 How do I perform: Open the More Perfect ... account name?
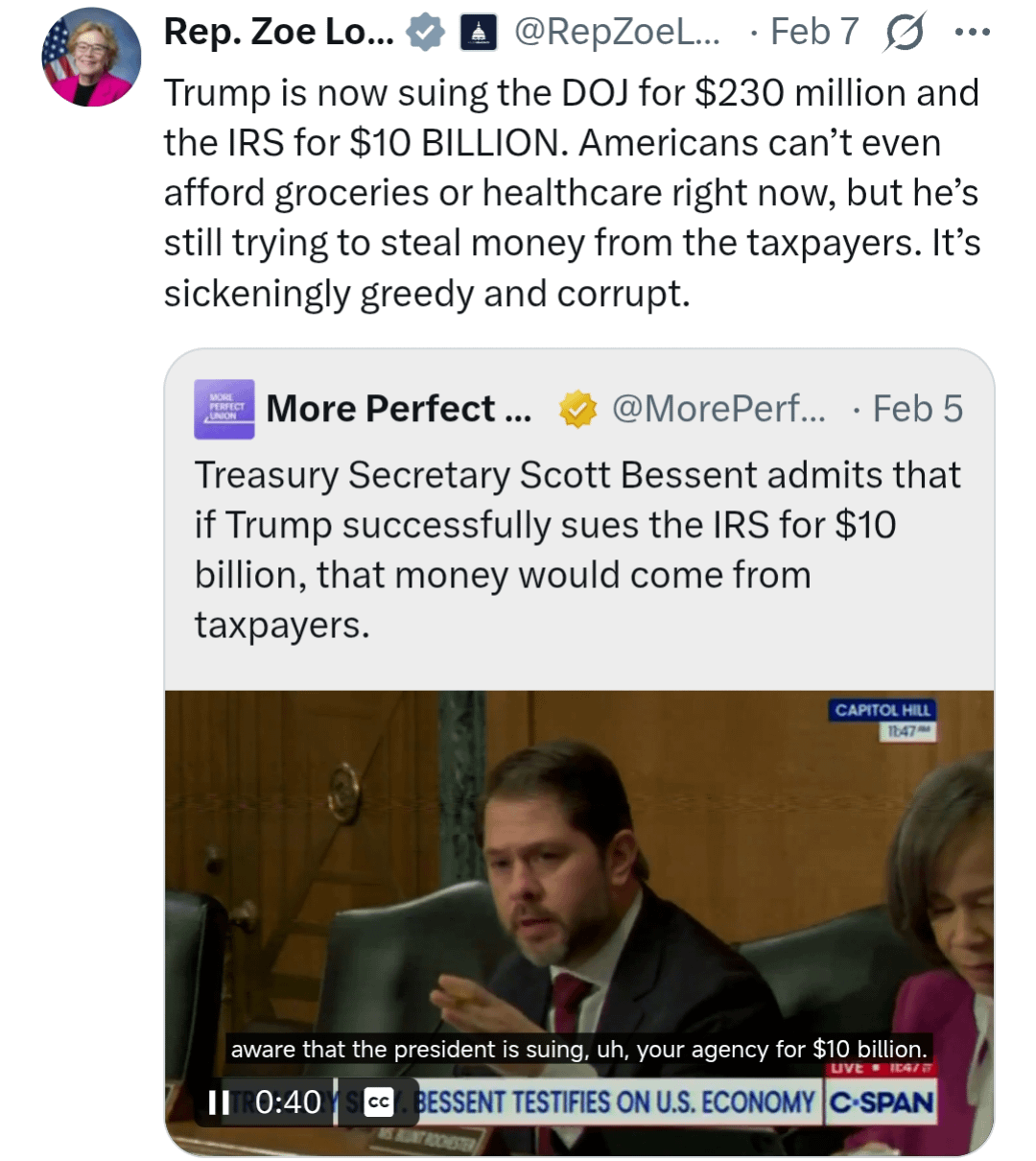pos(398,410)
